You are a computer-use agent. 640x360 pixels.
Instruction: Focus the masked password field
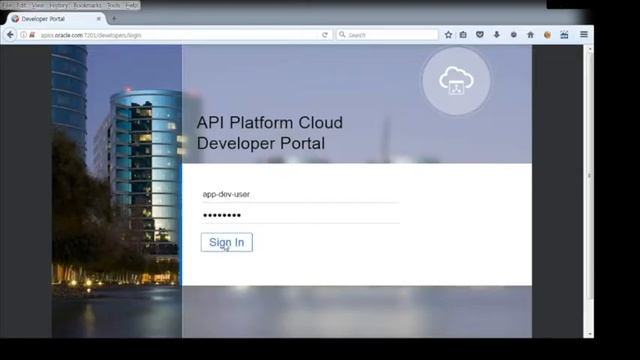pyautogui.click(x=301, y=216)
